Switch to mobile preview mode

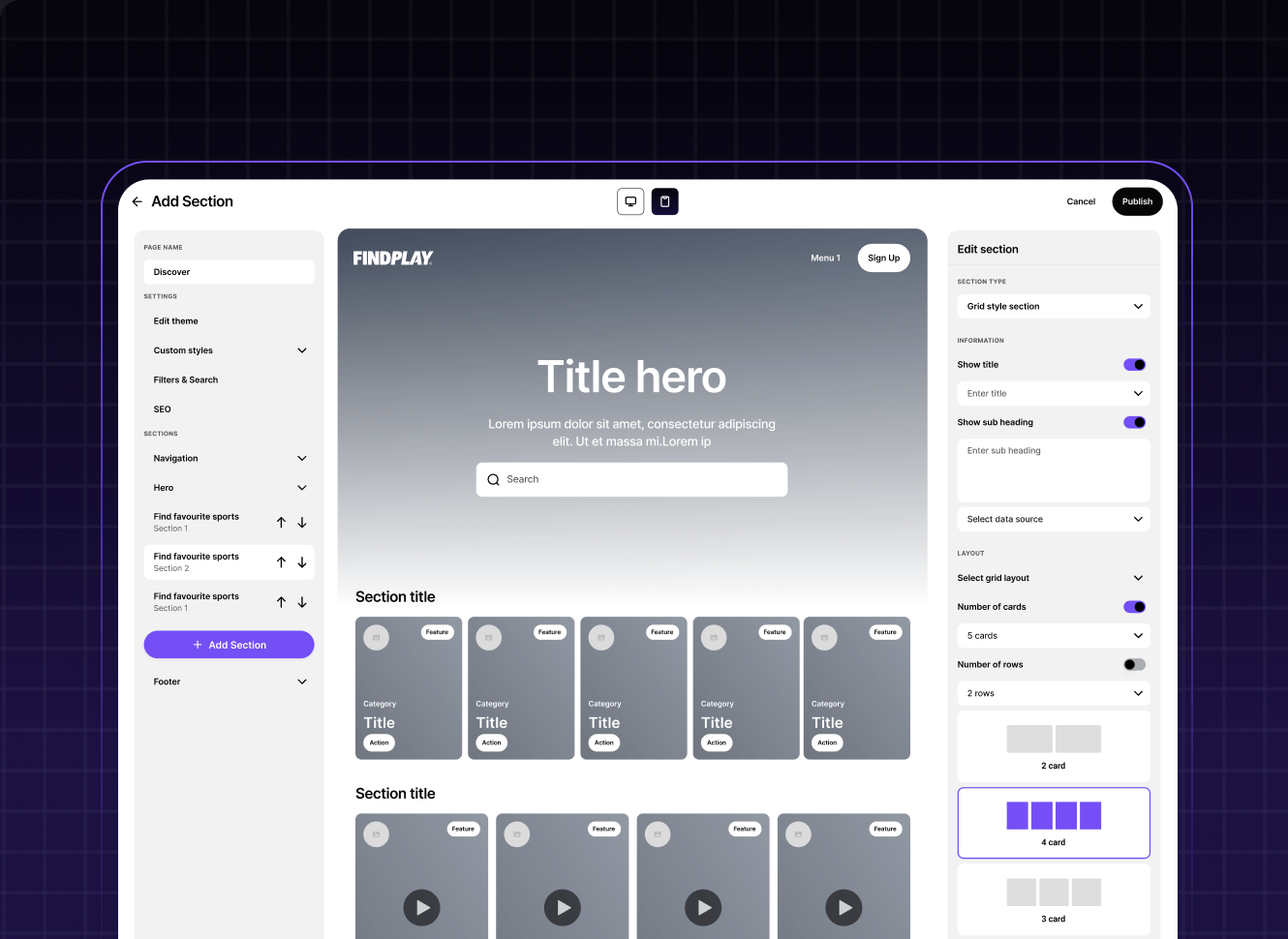point(664,201)
